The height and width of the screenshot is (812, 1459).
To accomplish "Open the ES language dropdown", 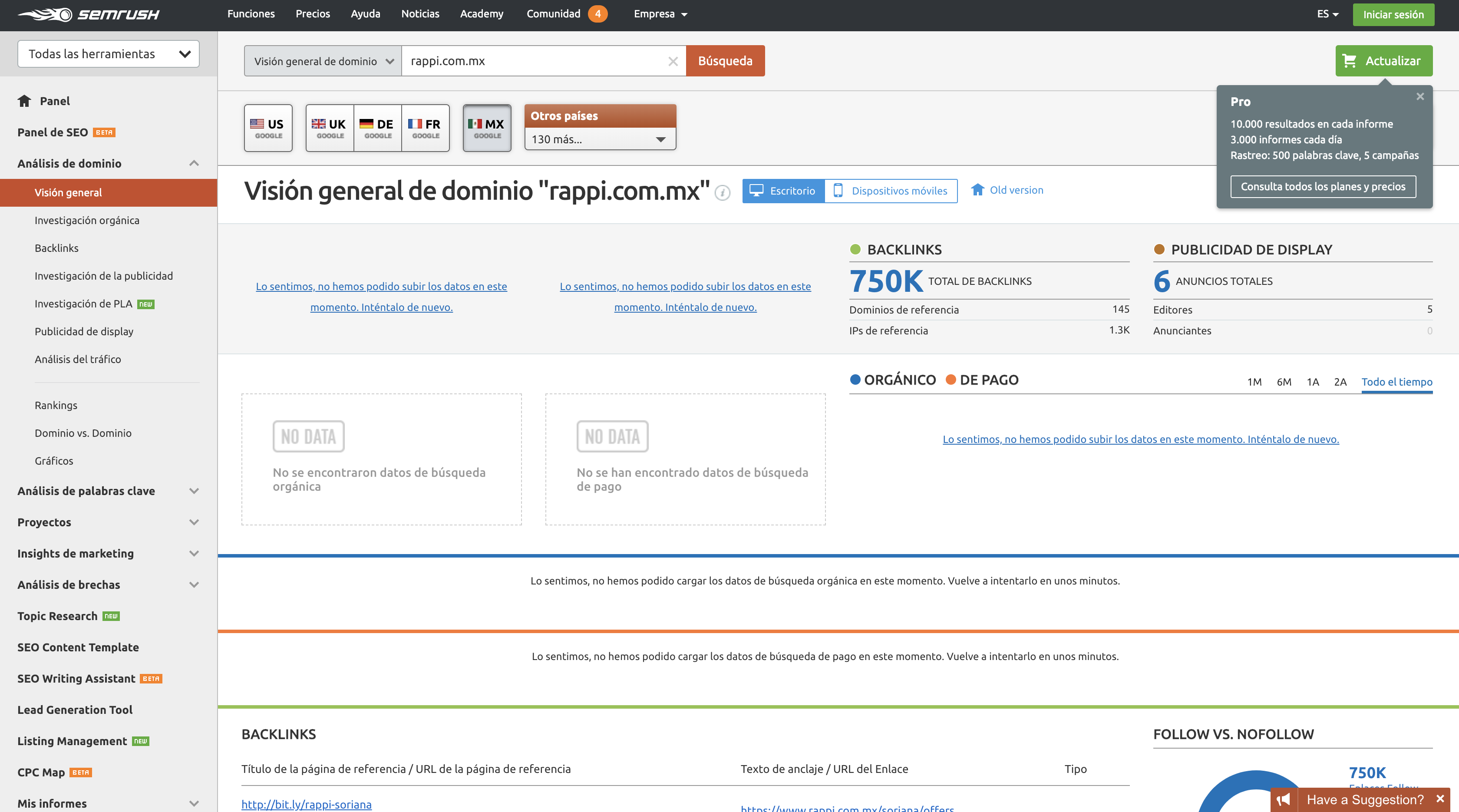I will [x=1327, y=13].
